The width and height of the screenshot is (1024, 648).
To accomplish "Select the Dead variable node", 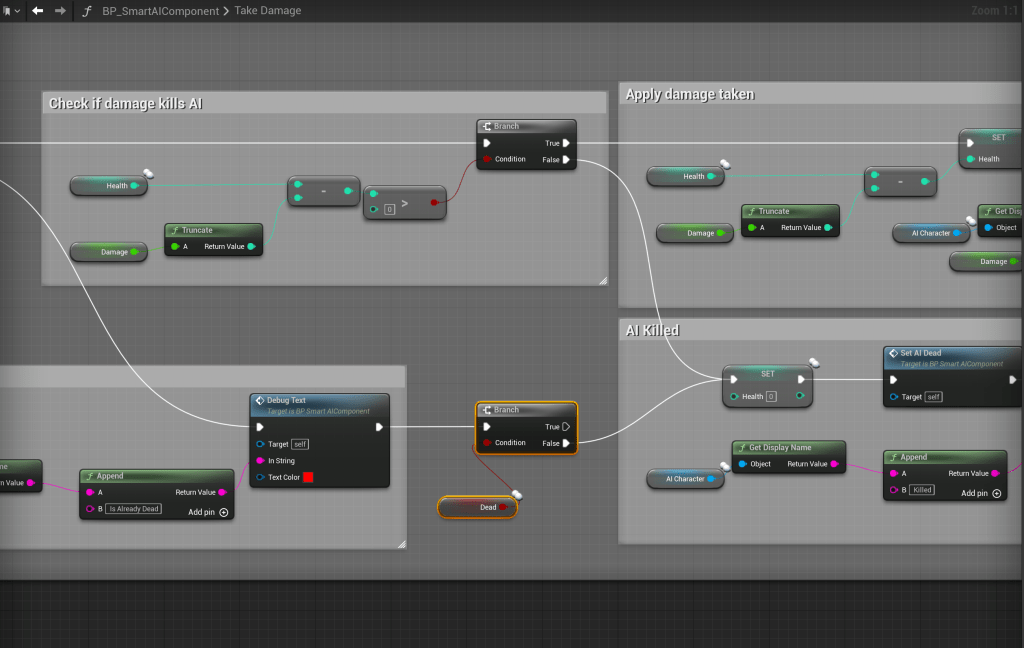I will tap(477, 507).
